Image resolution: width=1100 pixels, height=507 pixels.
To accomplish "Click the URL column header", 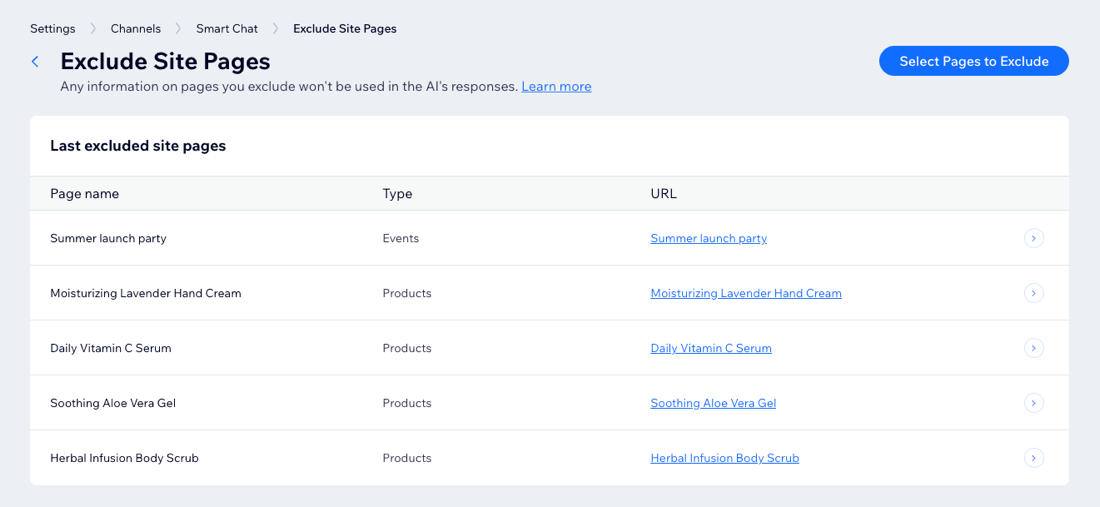I will point(664,194).
